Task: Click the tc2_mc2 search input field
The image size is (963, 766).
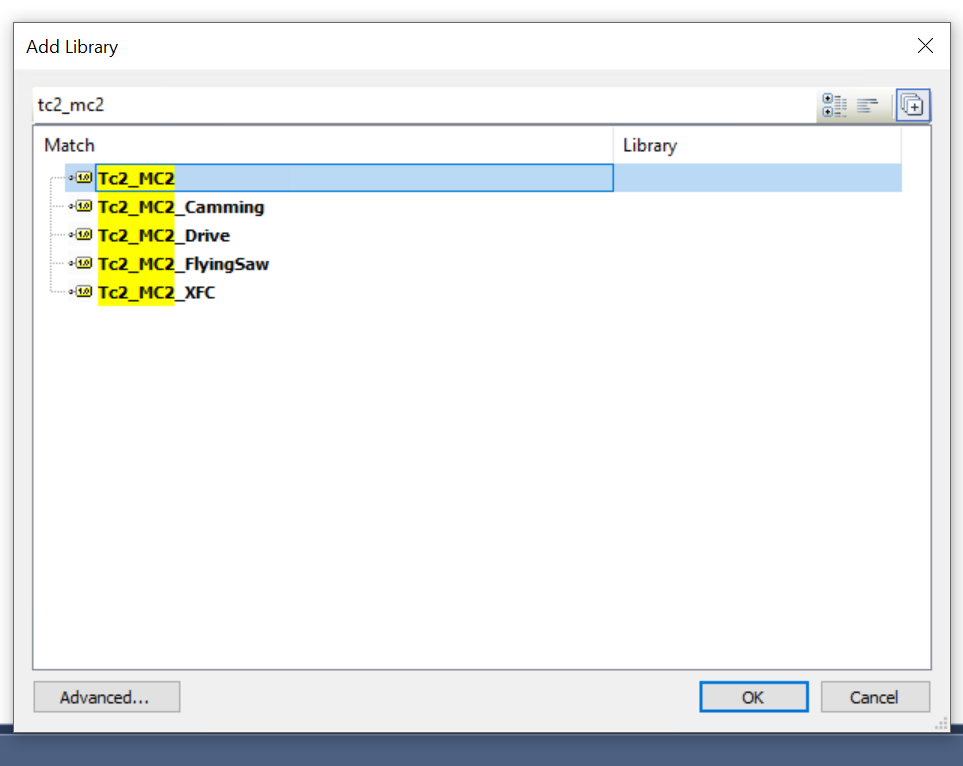Action: point(425,105)
